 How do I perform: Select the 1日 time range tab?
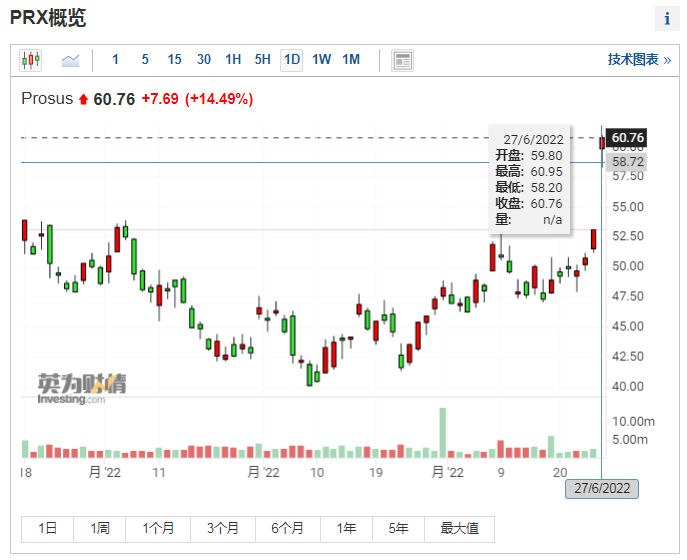(x=47, y=529)
